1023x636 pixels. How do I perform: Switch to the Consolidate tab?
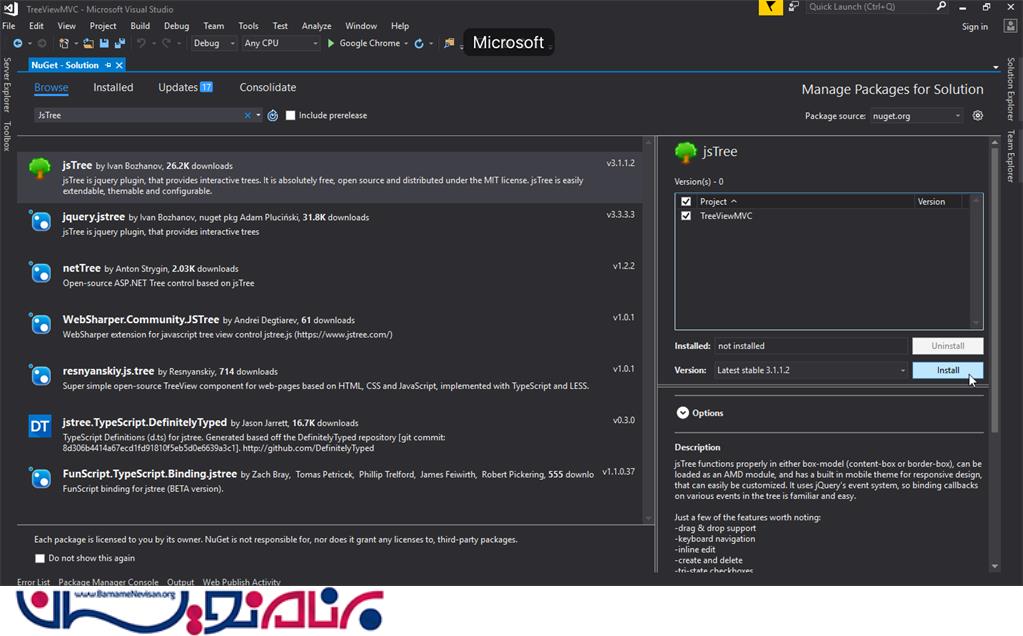tap(267, 87)
